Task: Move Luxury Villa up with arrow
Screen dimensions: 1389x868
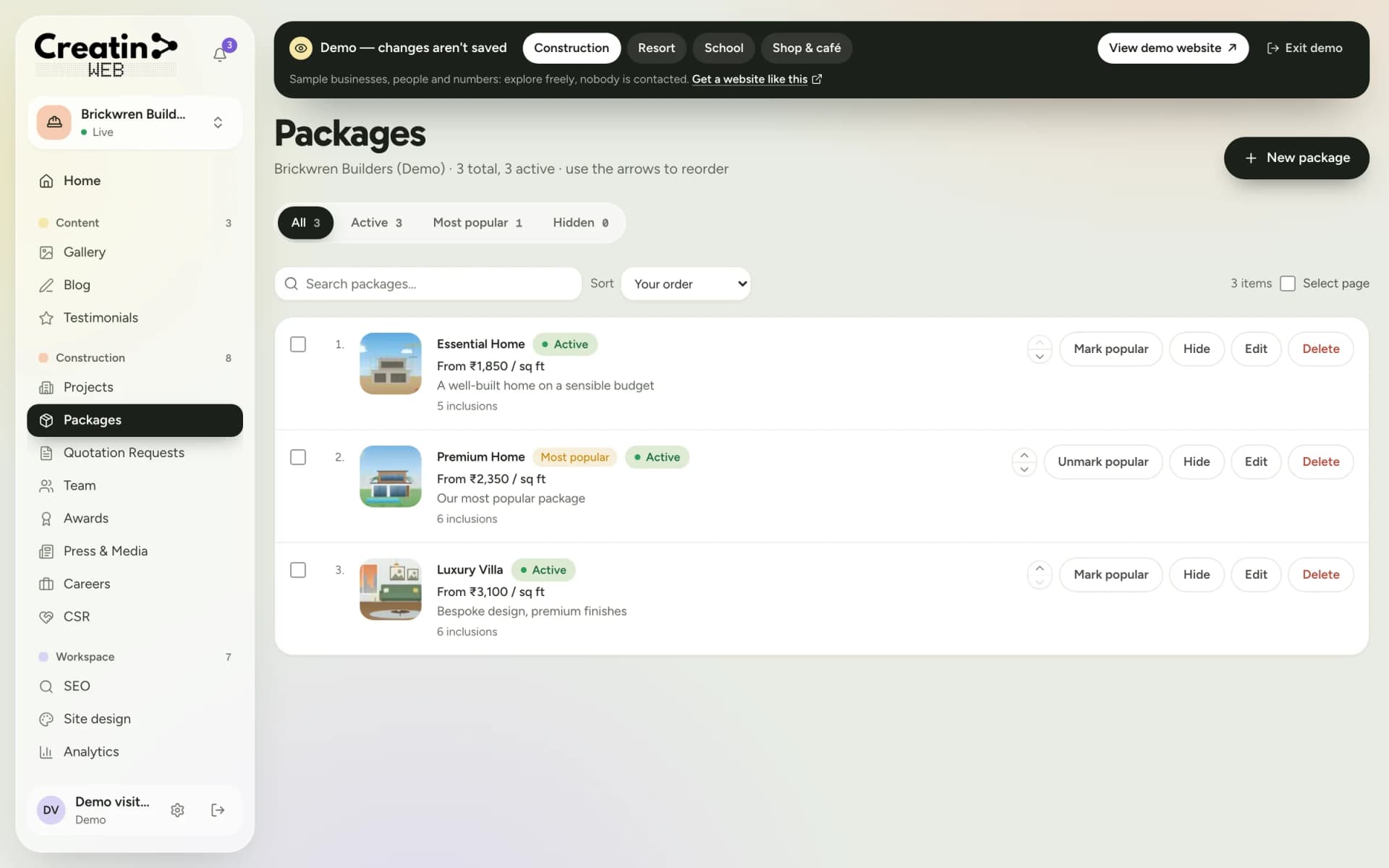Action: 1040,568
